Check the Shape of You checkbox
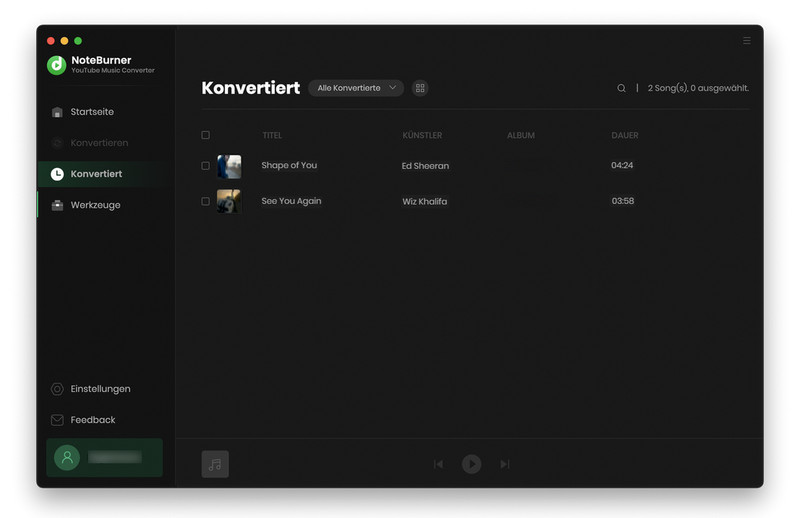 pyautogui.click(x=206, y=166)
